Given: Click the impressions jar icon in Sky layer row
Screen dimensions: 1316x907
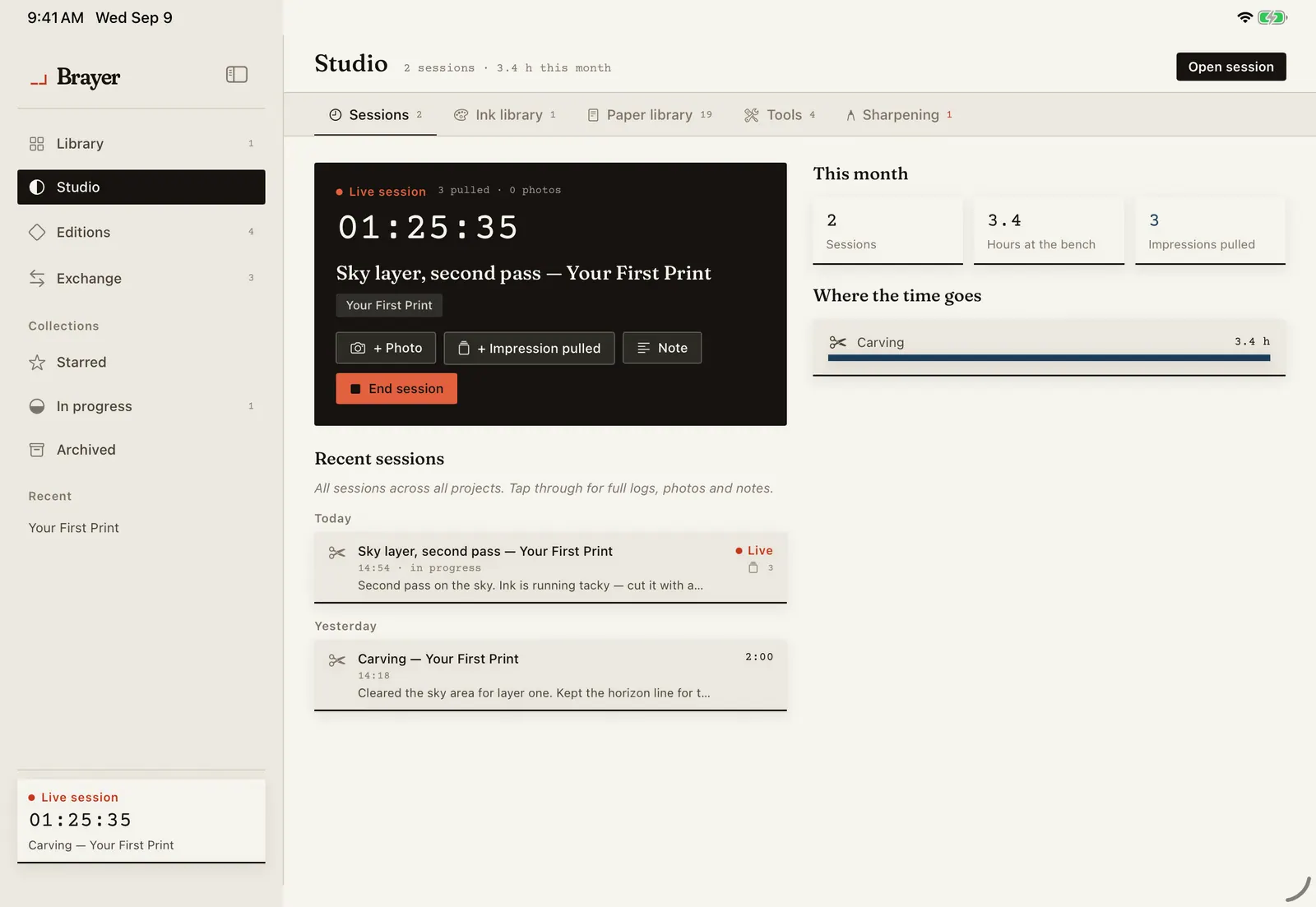Looking at the screenshot, I should (x=753, y=567).
